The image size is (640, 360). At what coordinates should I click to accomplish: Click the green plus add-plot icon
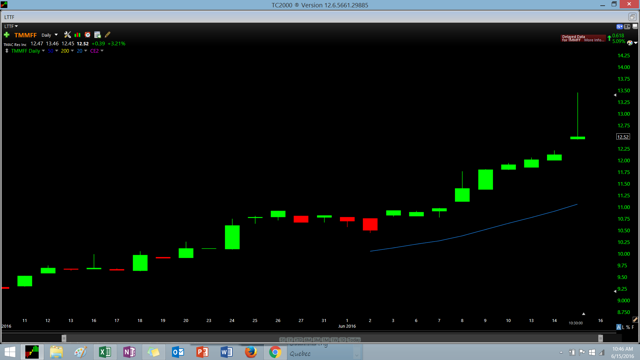tap(7, 35)
